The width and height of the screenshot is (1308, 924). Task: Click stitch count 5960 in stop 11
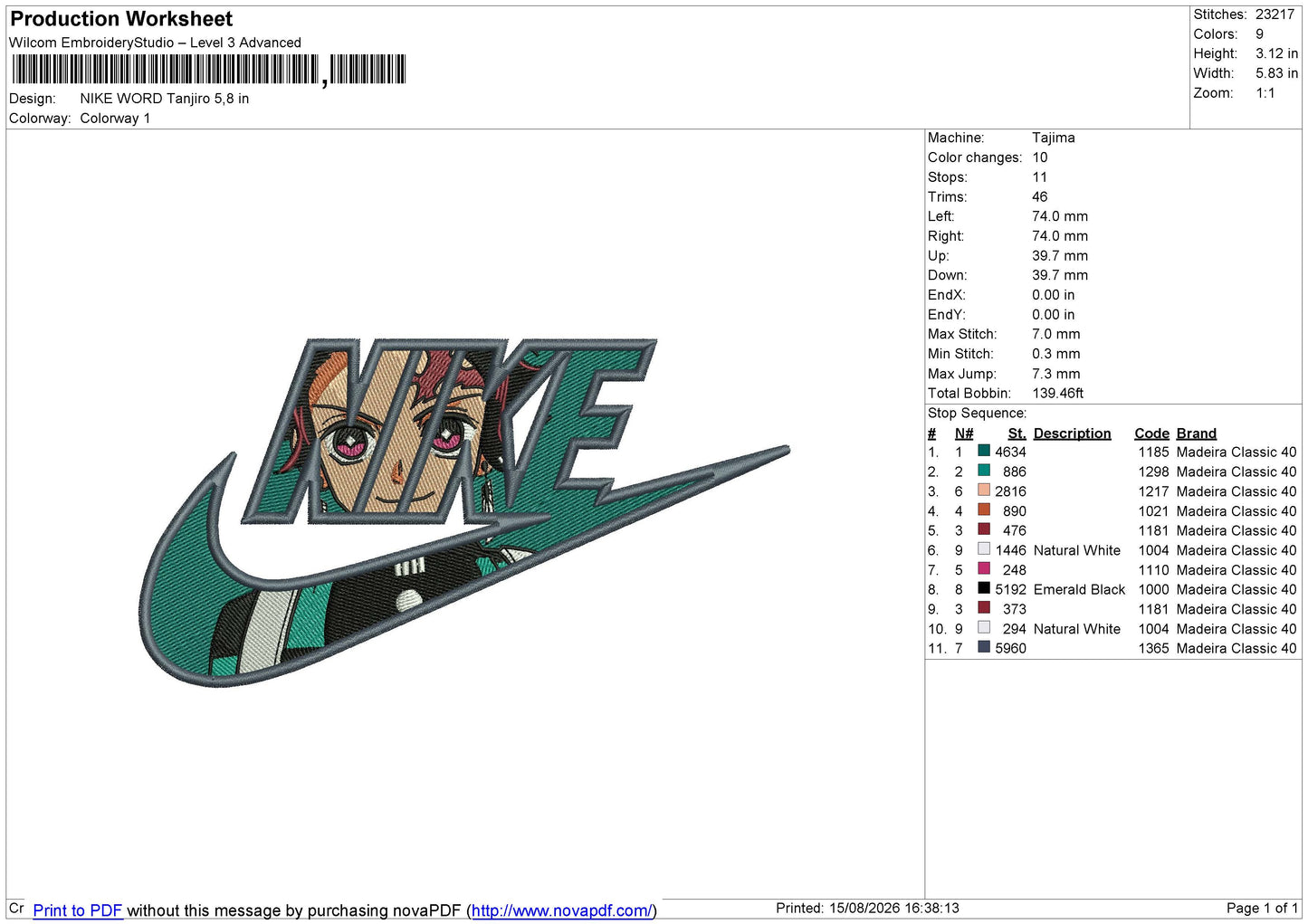(1010, 648)
